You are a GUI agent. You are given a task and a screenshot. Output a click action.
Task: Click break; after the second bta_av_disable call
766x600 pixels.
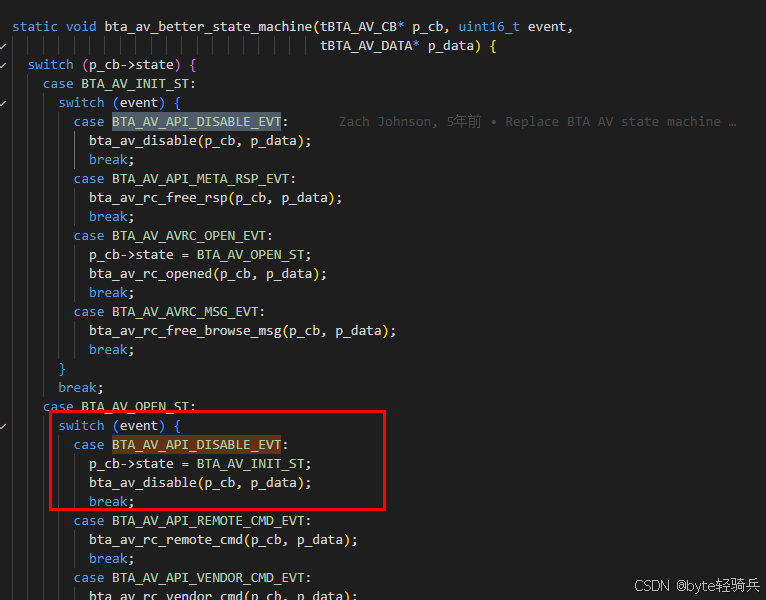tap(111, 502)
